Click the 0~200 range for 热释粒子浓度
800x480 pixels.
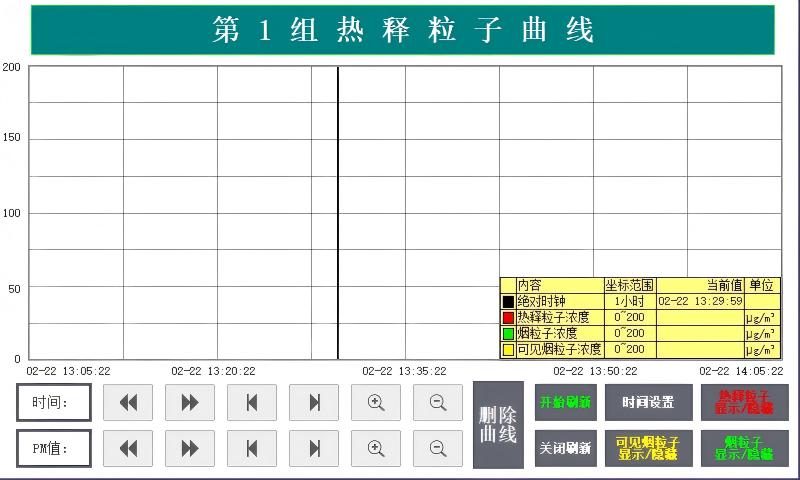click(630, 317)
